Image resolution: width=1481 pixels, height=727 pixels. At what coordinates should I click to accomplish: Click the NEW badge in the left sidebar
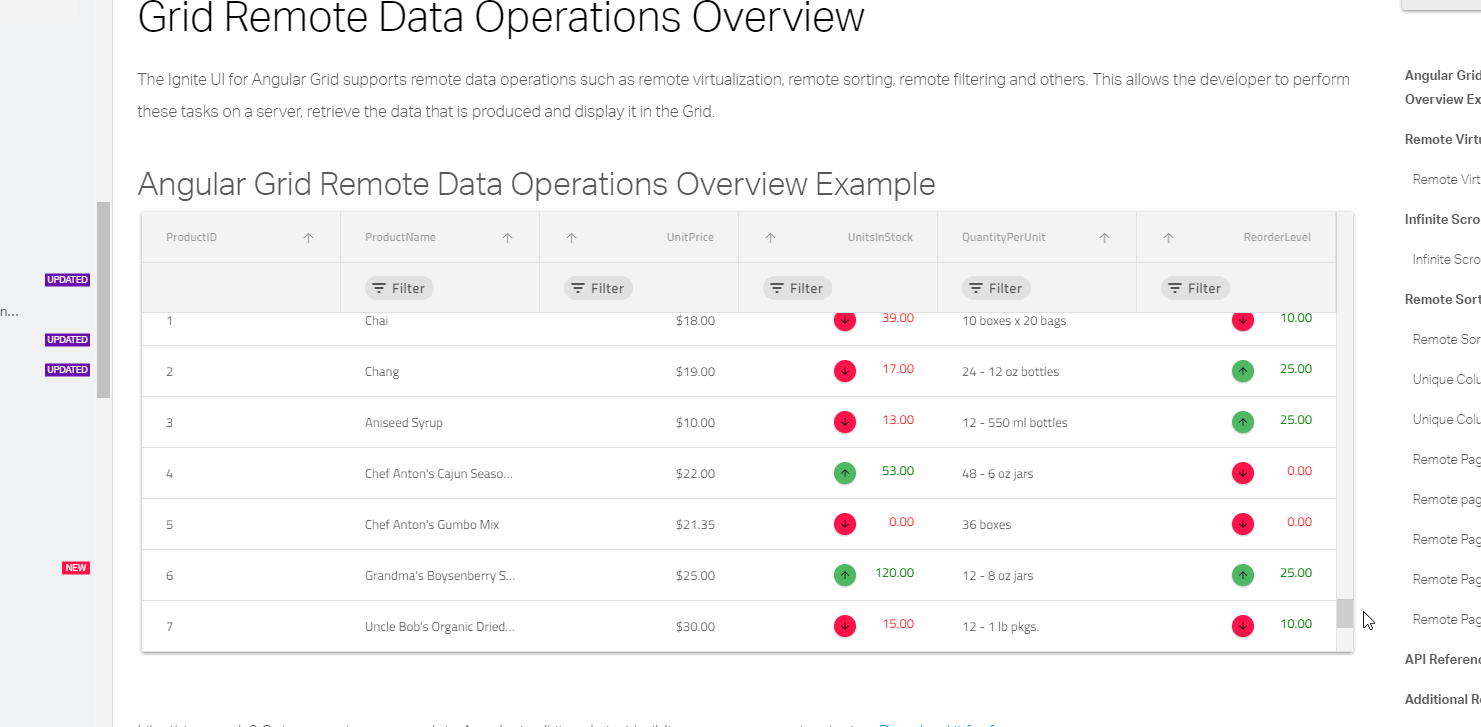click(x=75, y=567)
